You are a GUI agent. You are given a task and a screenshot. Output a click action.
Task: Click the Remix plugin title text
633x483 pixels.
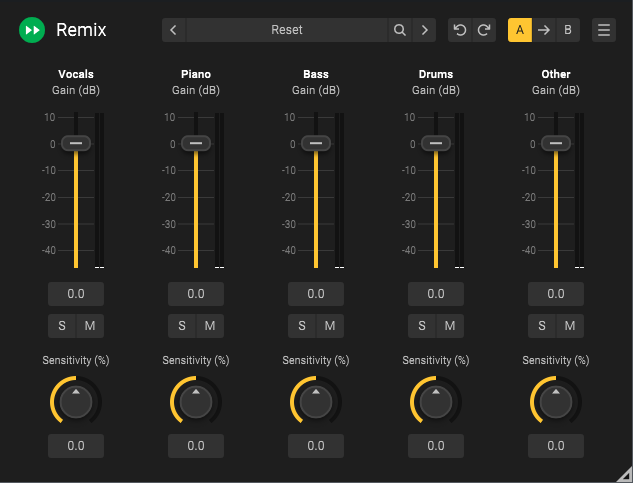(81, 30)
